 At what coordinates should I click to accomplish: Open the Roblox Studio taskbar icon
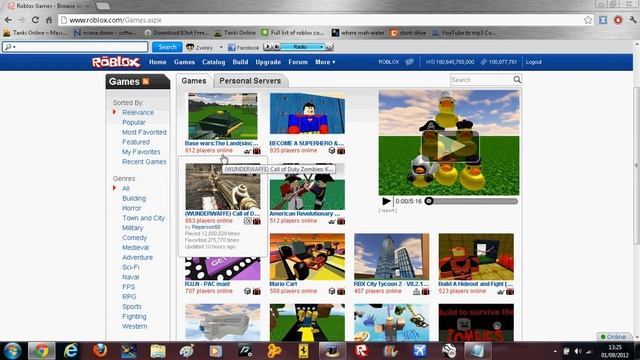[x=362, y=351]
